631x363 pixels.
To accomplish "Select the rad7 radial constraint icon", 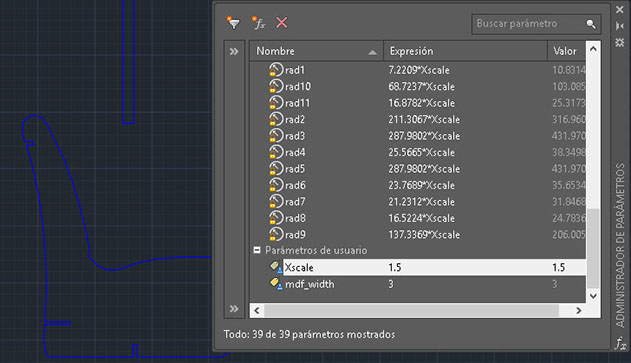I will tap(276, 202).
